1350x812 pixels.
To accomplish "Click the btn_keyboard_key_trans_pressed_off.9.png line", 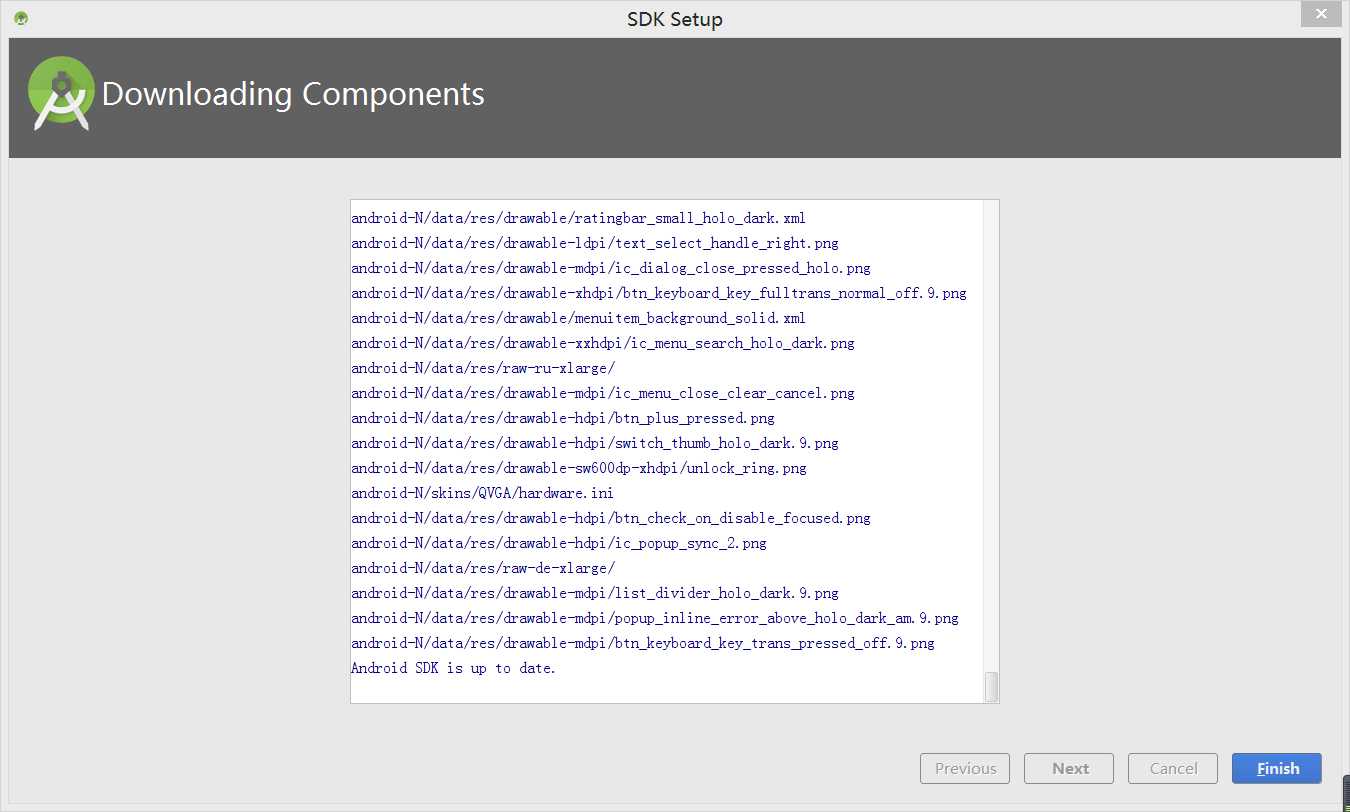I will [x=643, y=643].
